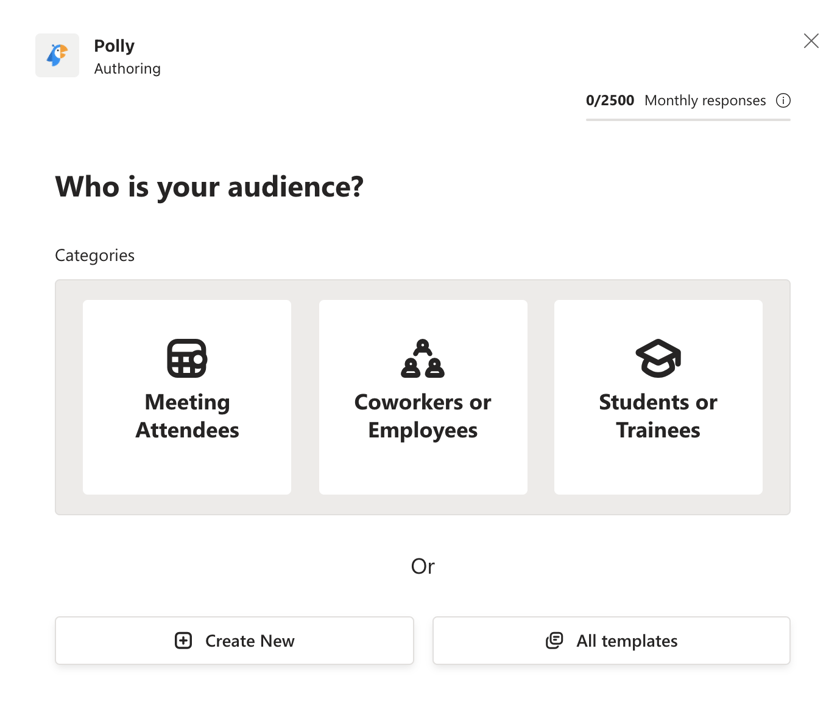Screen dimensions: 840x713
Task: Pick the Students or Trainees audience
Action: point(658,397)
